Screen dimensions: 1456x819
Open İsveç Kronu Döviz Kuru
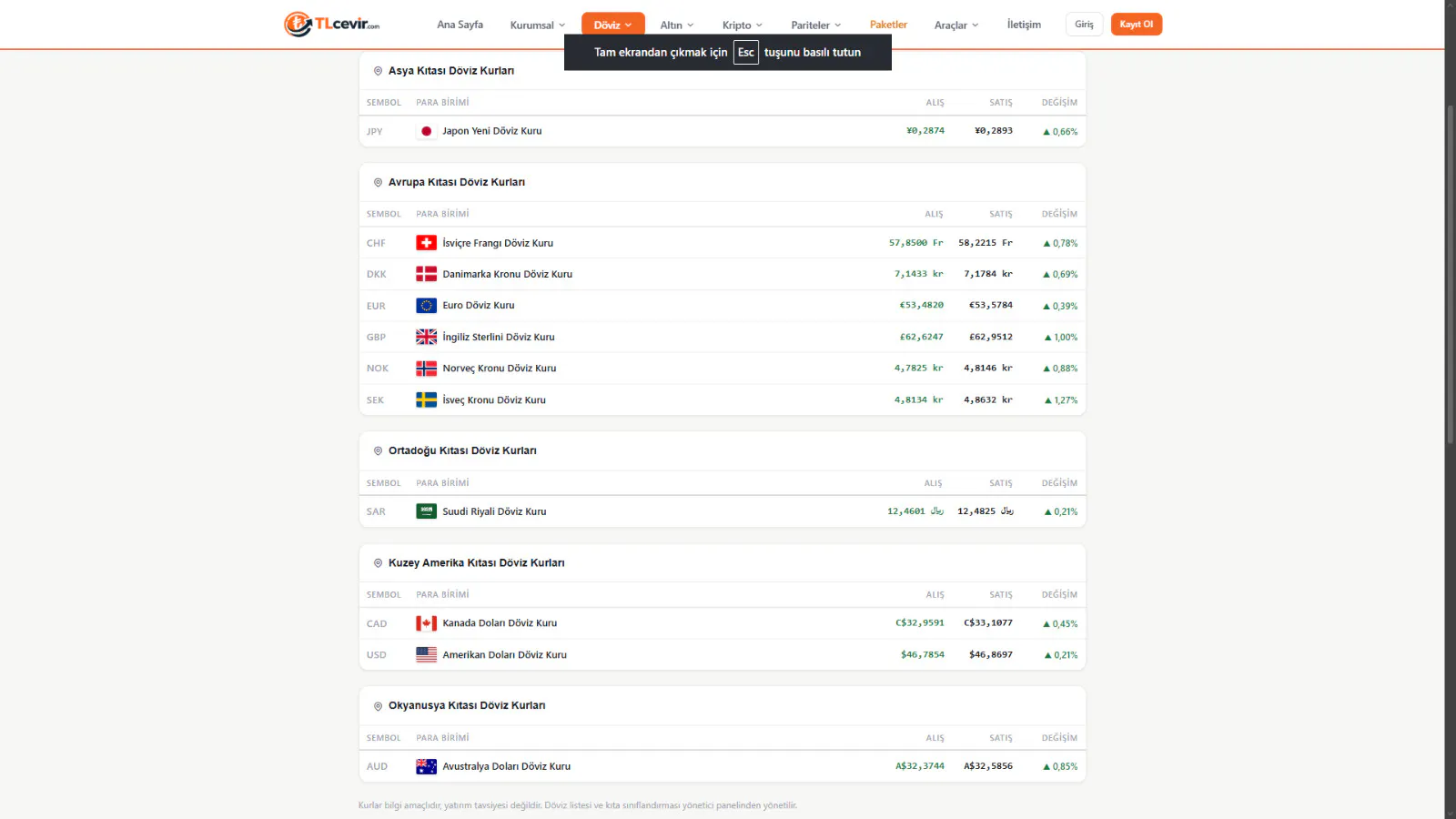pos(494,400)
